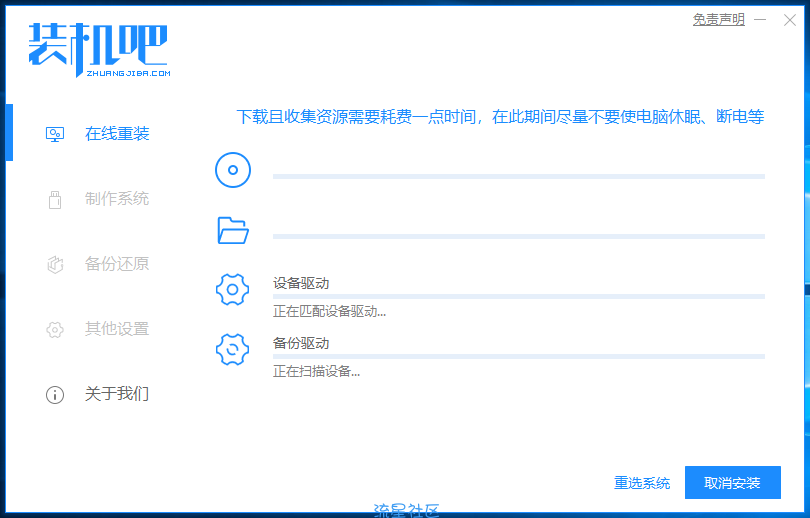
Task: Open the 其他设置 tab
Action: tap(117, 329)
